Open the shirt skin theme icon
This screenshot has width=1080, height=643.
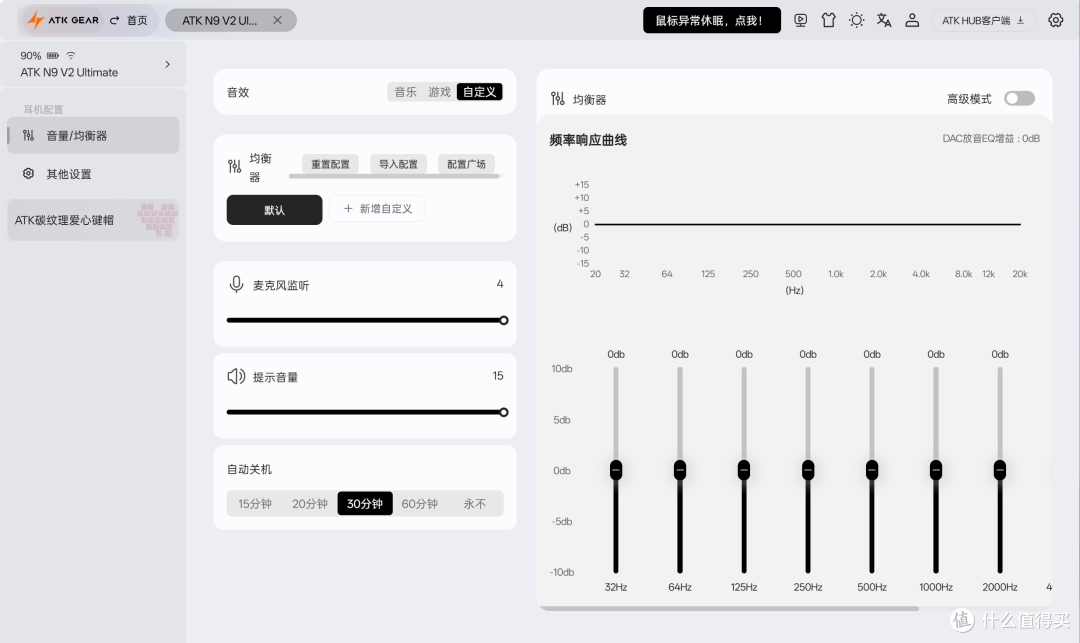click(x=829, y=21)
